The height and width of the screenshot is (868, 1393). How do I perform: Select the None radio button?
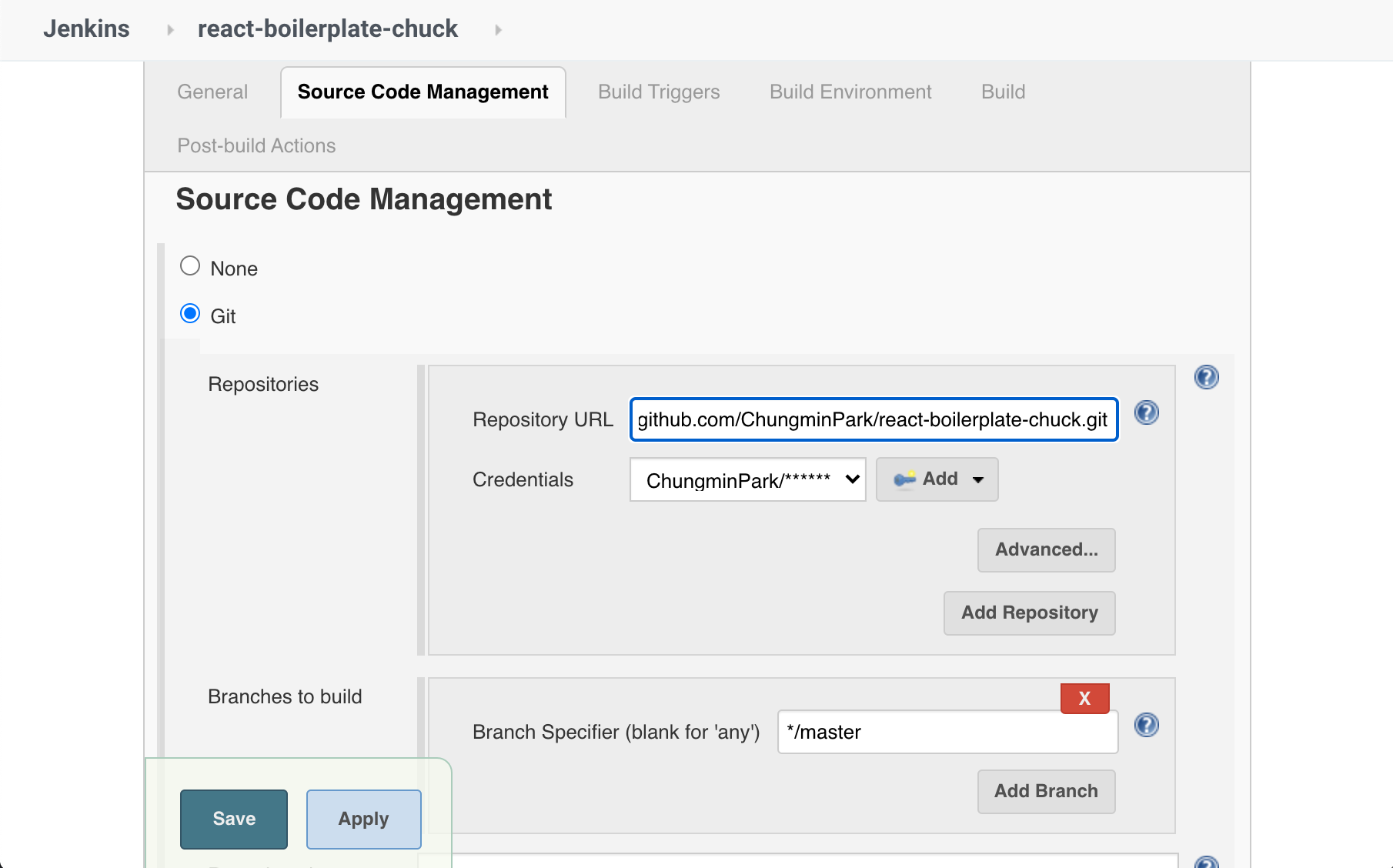(x=190, y=266)
